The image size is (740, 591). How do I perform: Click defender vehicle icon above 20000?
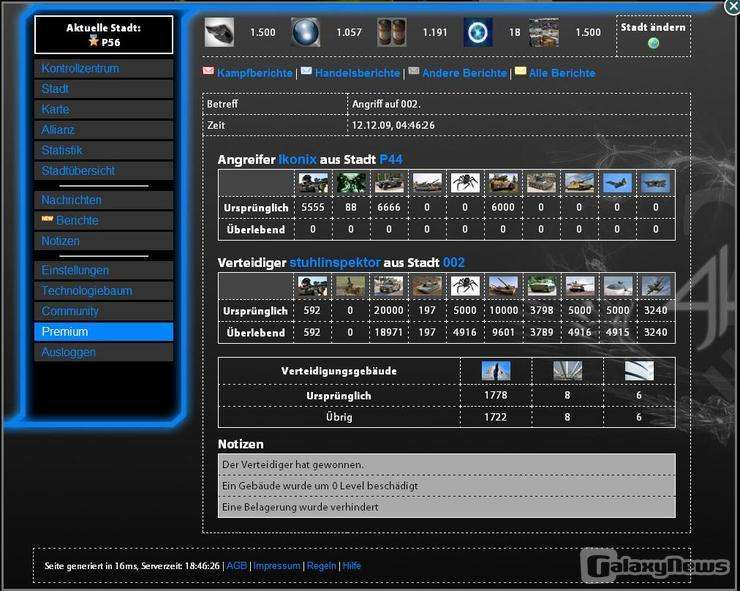[388, 286]
